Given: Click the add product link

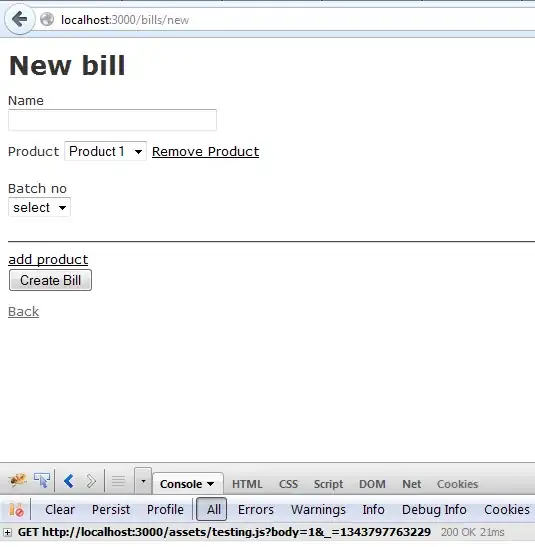Looking at the screenshot, I should point(48,260).
